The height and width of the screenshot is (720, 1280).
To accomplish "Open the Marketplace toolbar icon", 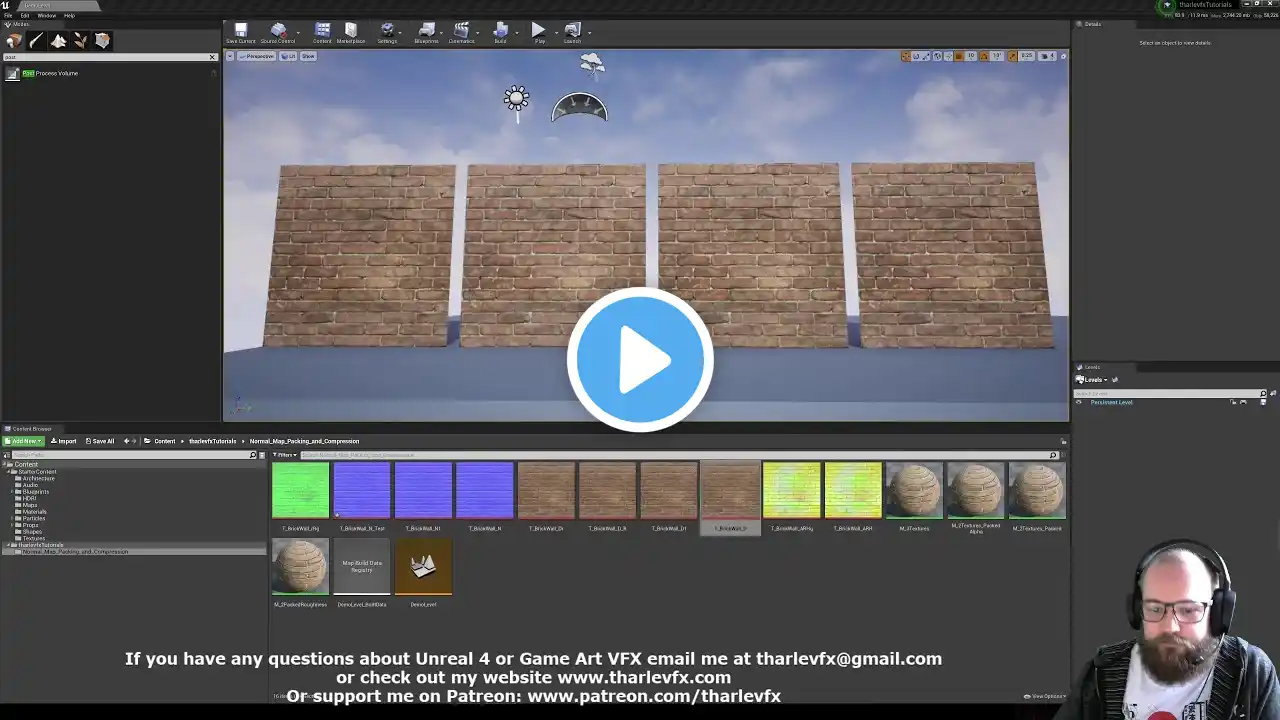I will pos(351,32).
